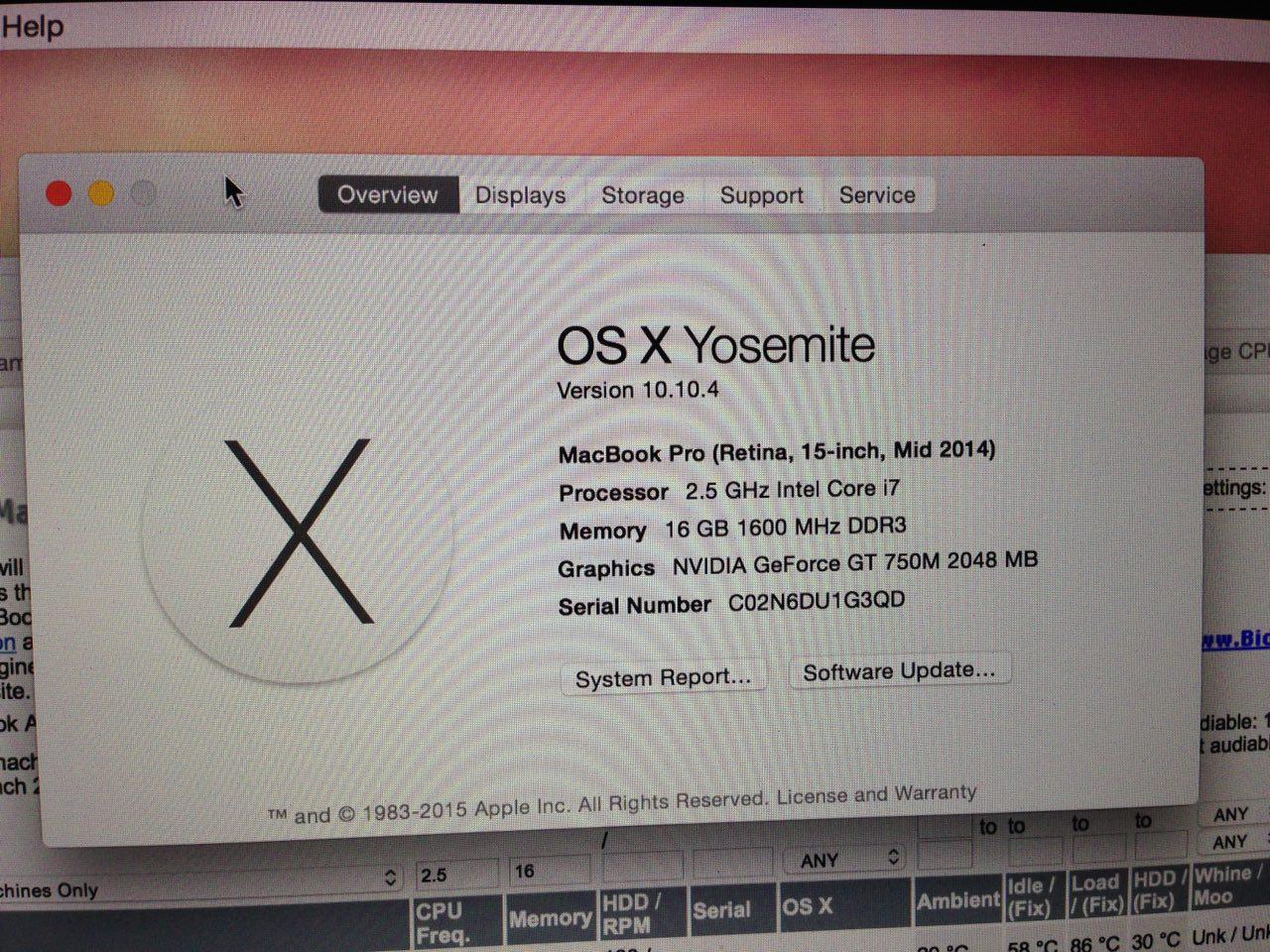1270x952 pixels.
Task: Click the OS X Yosemite title
Action: click(715, 345)
